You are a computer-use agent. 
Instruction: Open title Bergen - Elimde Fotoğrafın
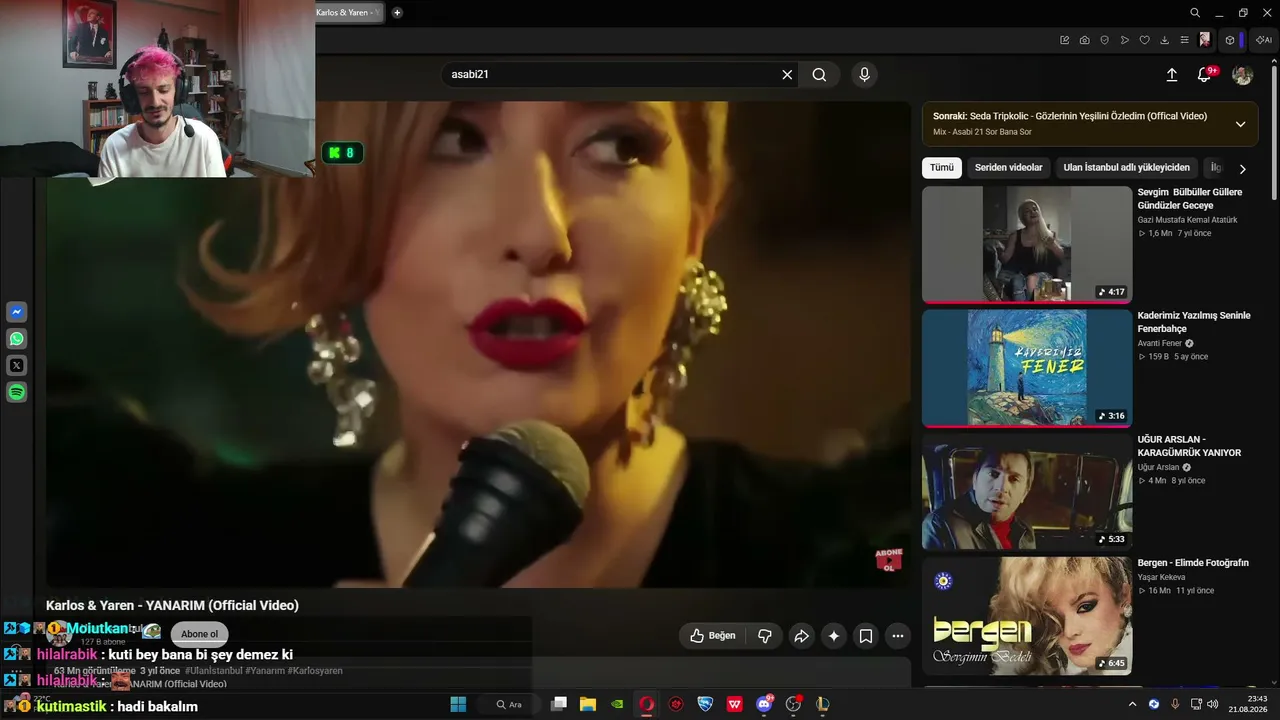click(1193, 563)
